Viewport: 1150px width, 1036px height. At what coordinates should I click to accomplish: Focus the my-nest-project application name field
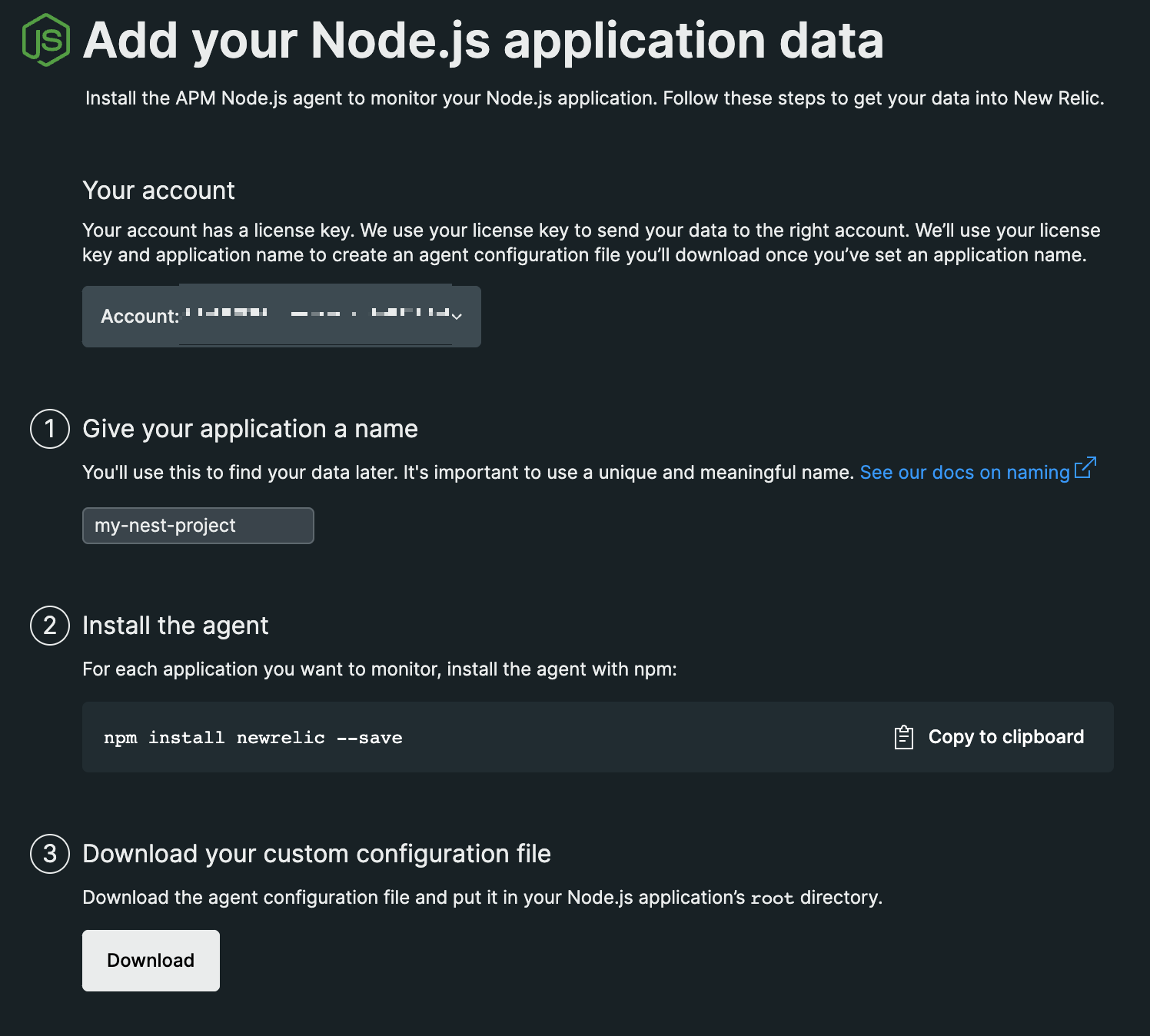tap(198, 526)
